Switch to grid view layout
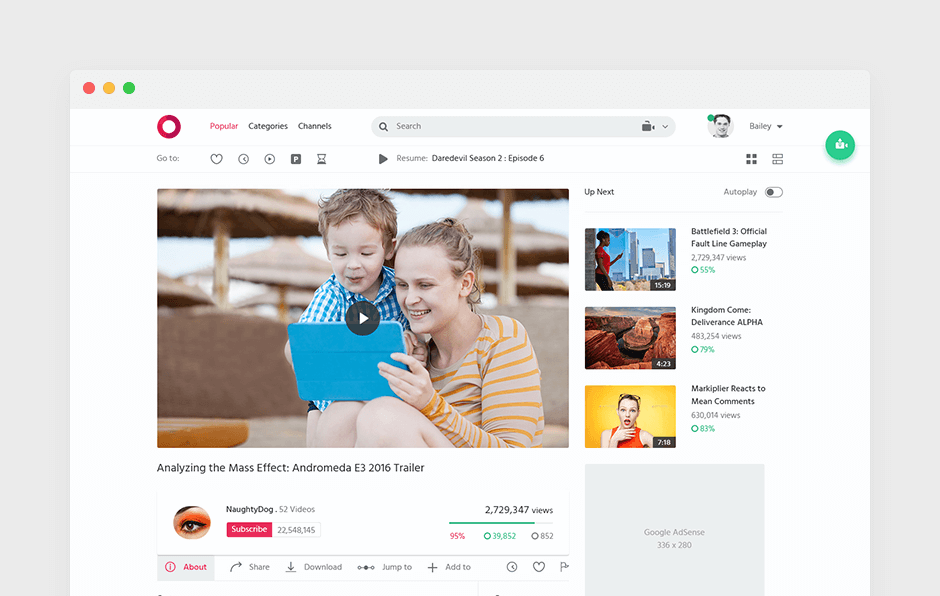 point(751,159)
